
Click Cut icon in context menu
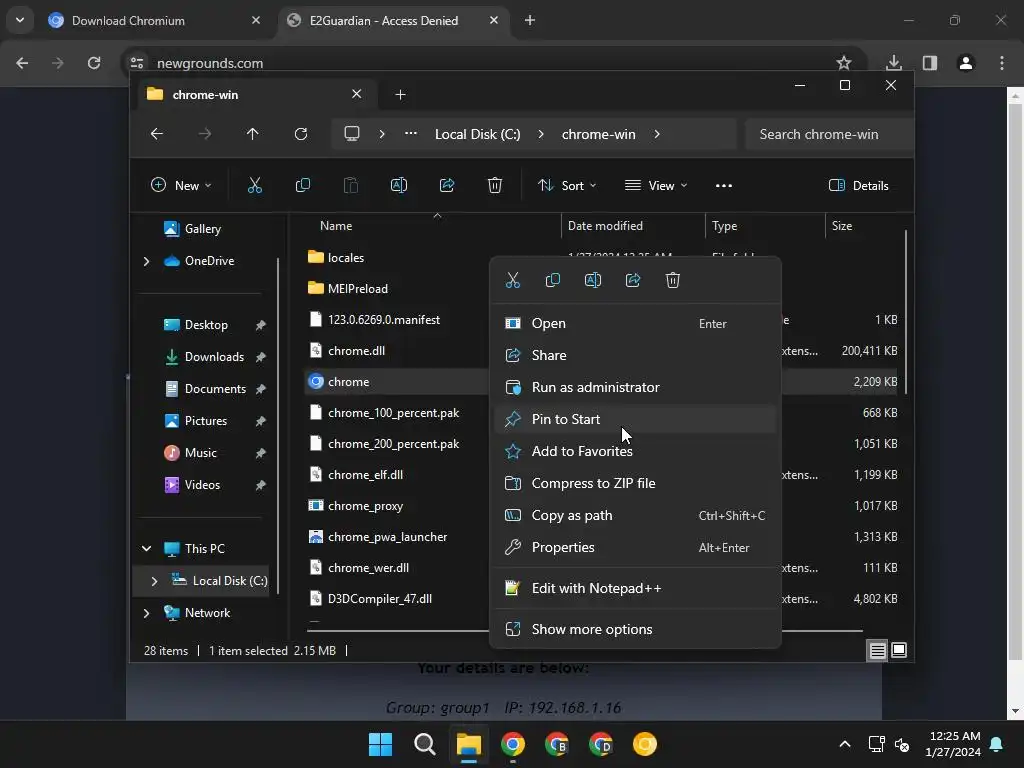coord(513,280)
